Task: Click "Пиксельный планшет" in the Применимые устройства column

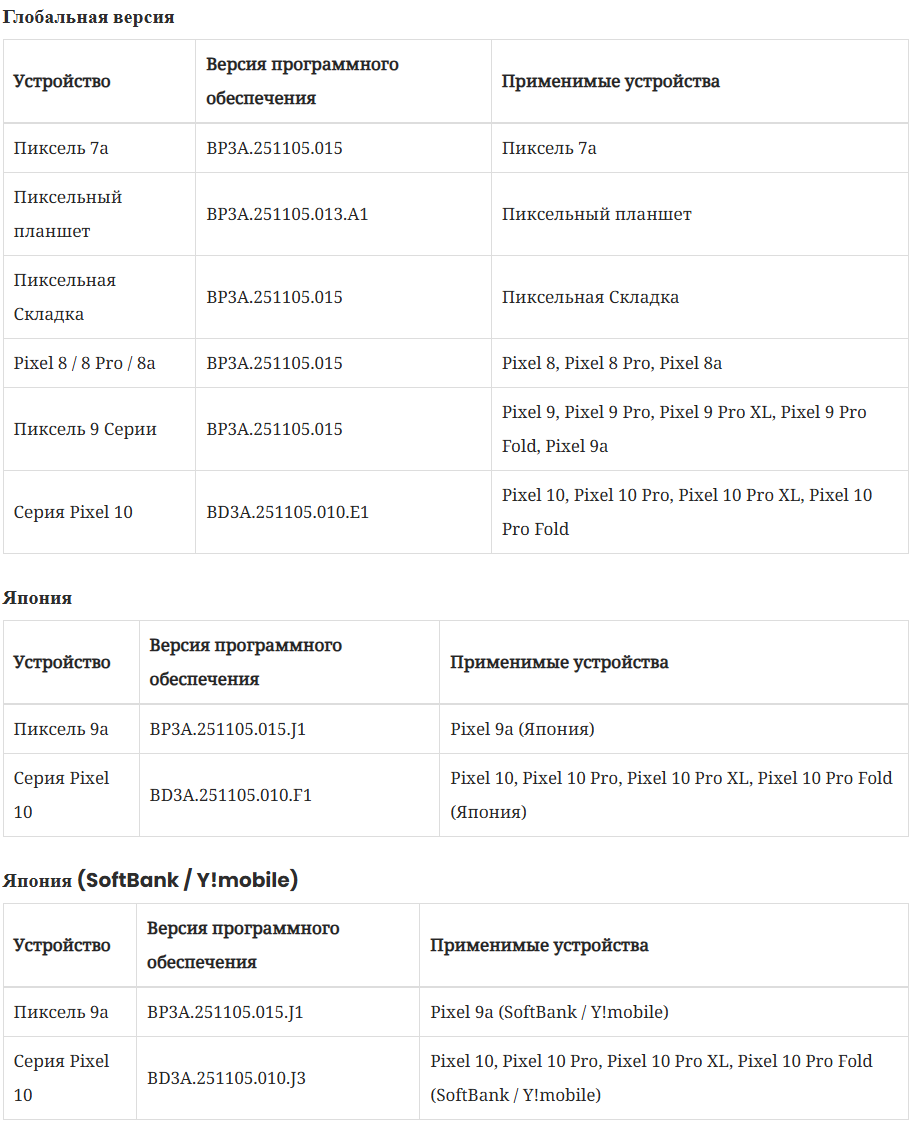Action: click(596, 214)
